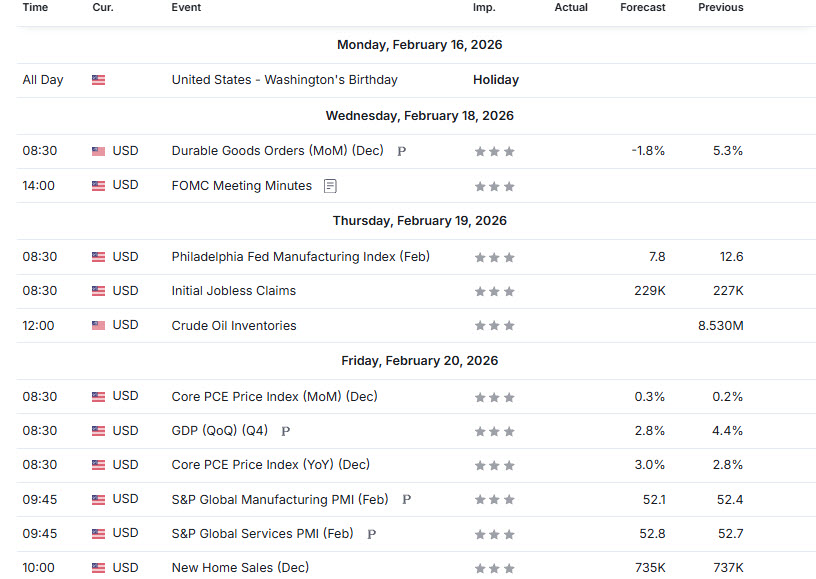Viewport: 816px width, 579px height.
Task: Click the Imp. column header
Action: tap(484, 7)
